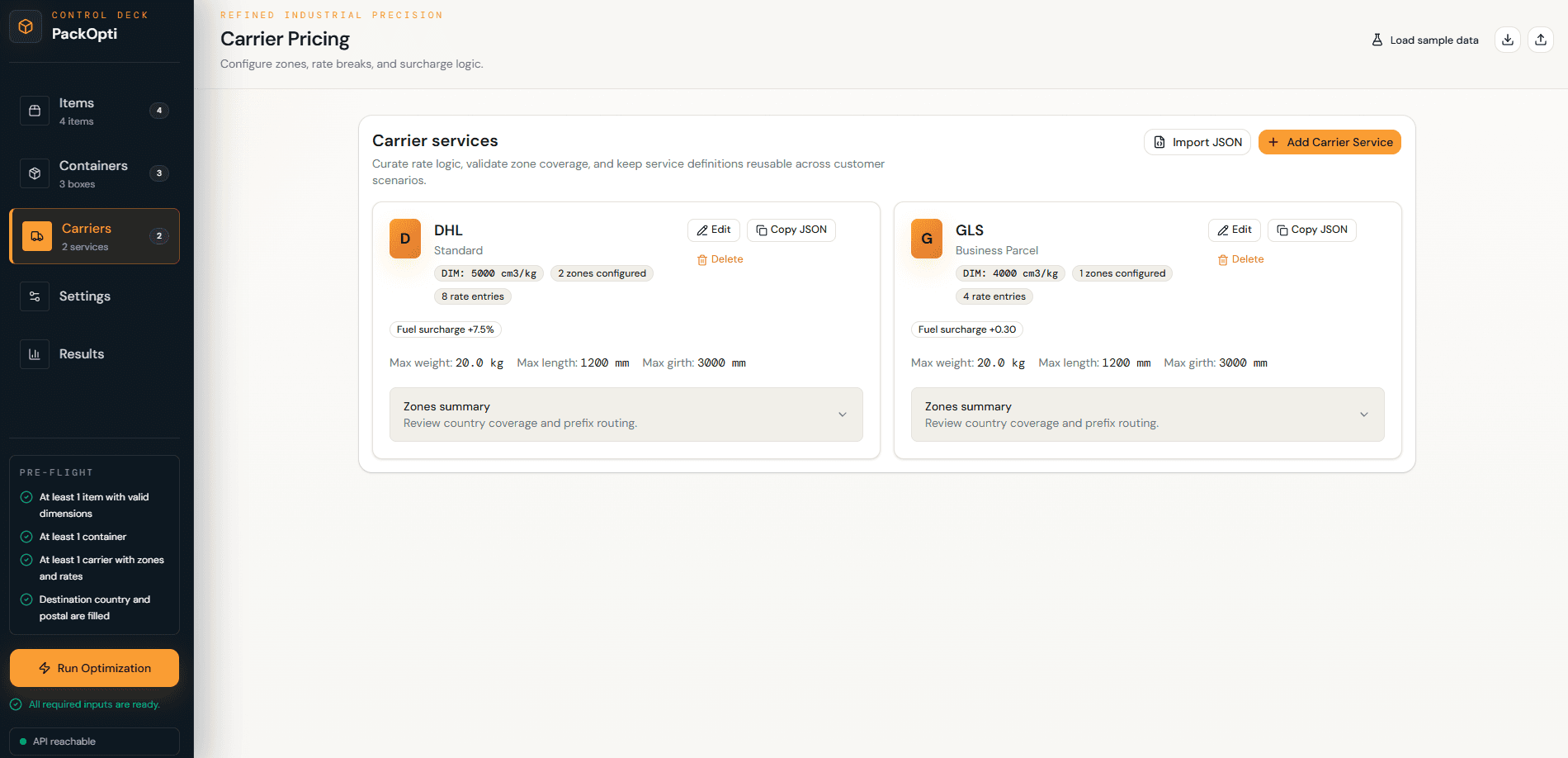Click check icon beside 'At least 1 container'
The image size is (1568, 758).
(26, 537)
